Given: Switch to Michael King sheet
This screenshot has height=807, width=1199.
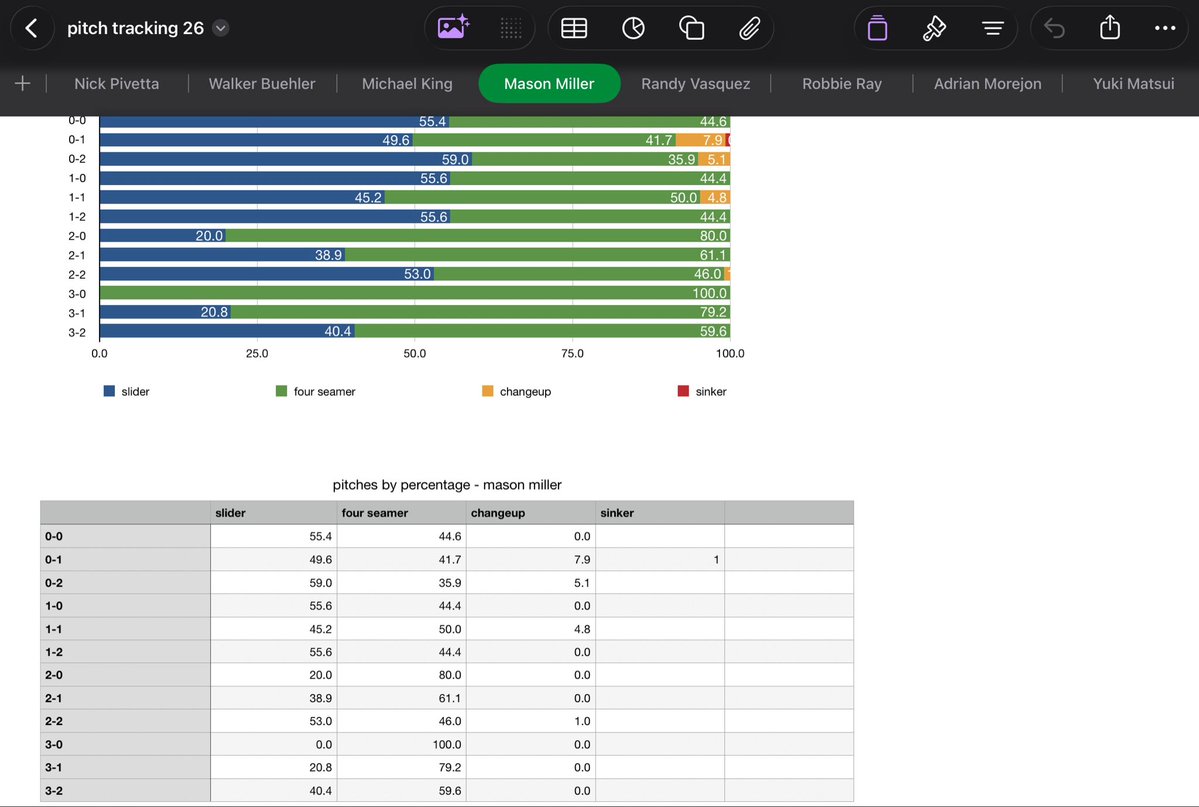Looking at the screenshot, I should click(407, 83).
